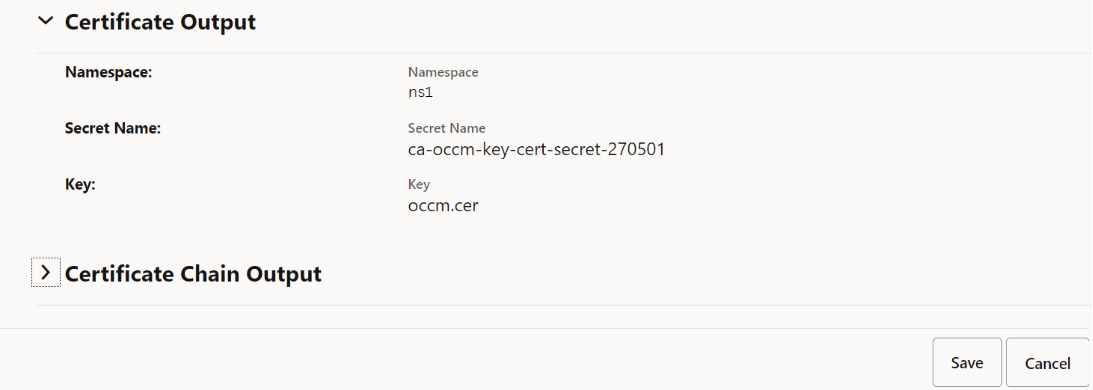
Task: Click the footer separator line above Save button
Action: pos(546,328)
